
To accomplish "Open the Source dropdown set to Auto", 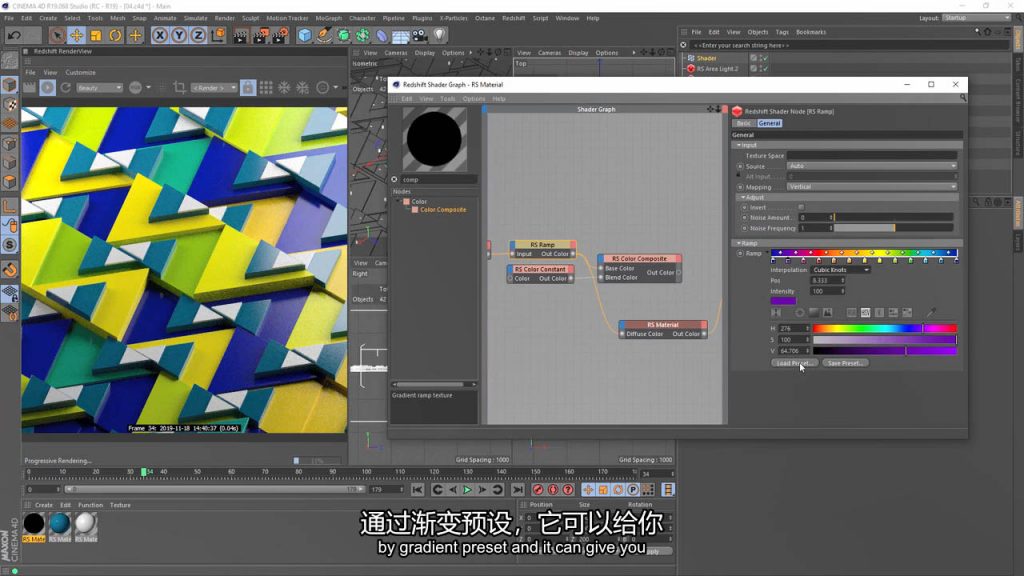I will click(872, 166).
